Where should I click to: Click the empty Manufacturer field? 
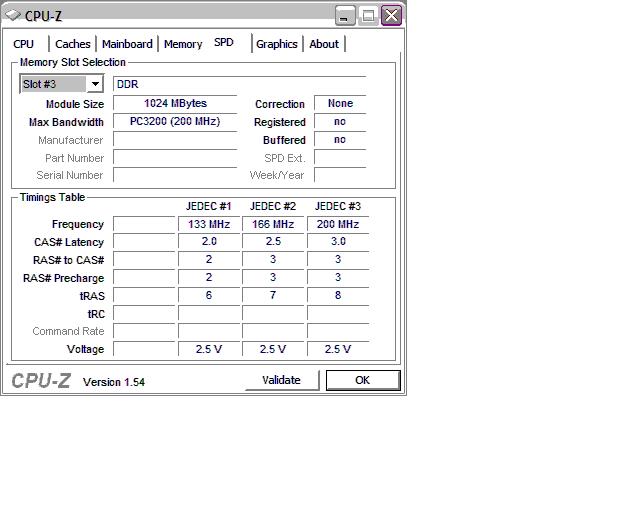coord(175,140)
